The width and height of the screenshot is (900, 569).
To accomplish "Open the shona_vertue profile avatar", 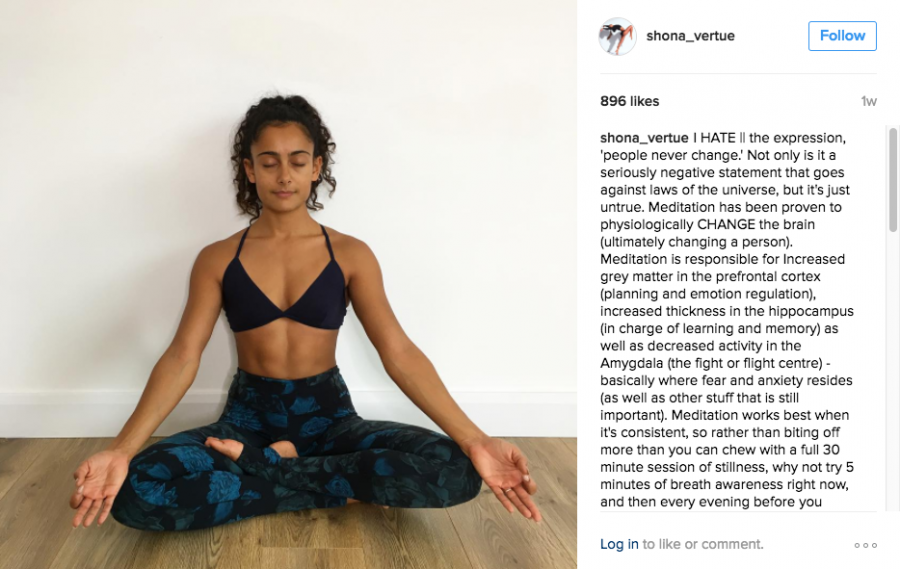I will [x=618, y=36].
